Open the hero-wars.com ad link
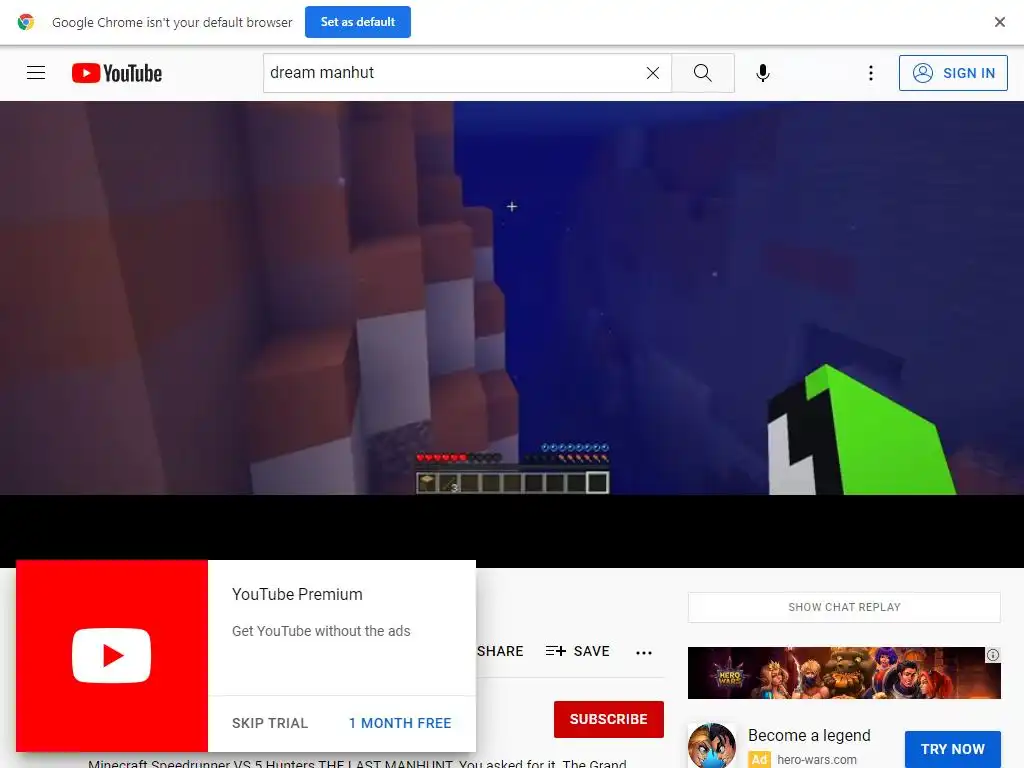Screen dimensions: 1024x768 click(816, 760)
